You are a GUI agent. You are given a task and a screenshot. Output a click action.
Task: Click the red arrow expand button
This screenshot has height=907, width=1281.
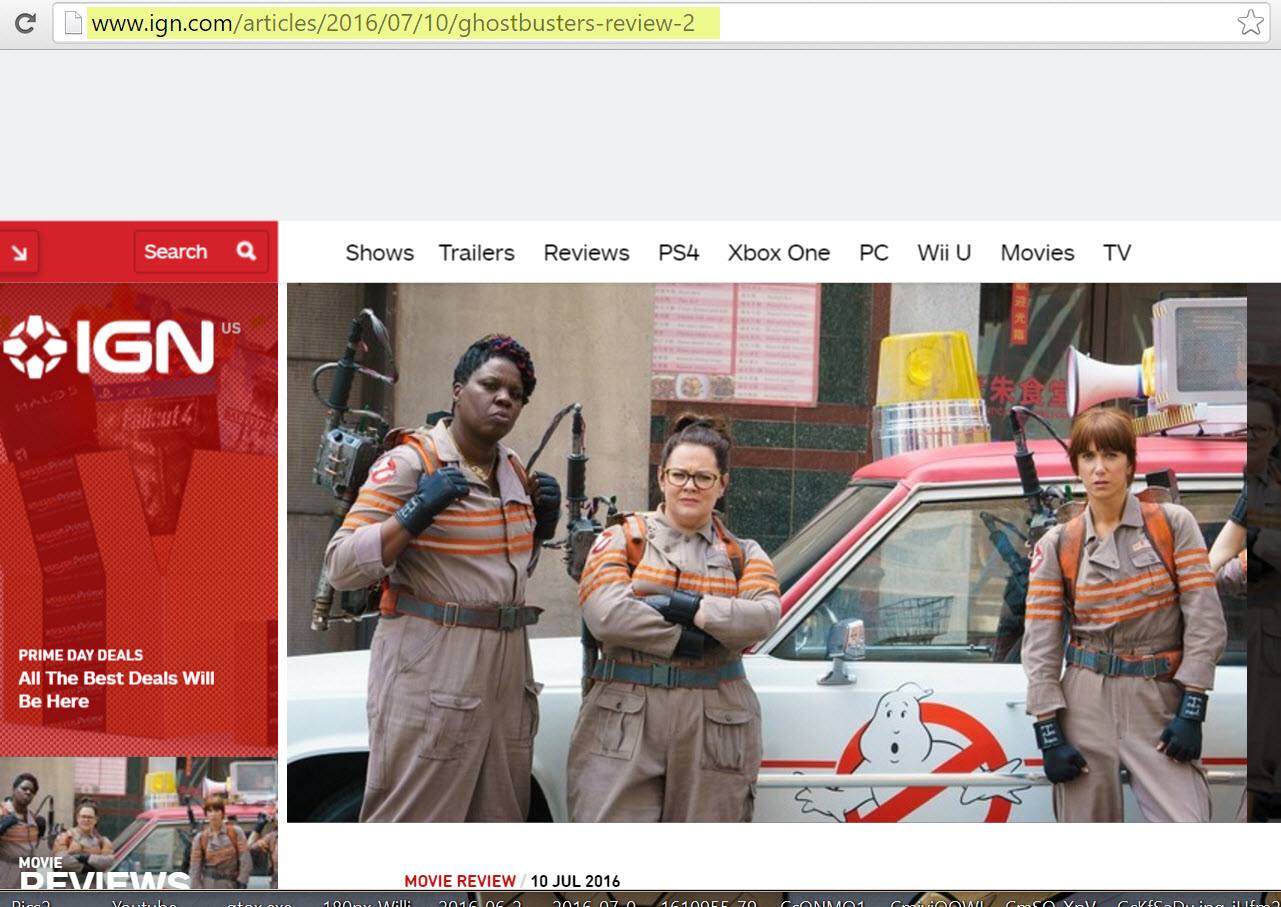(x=19, y=252)
